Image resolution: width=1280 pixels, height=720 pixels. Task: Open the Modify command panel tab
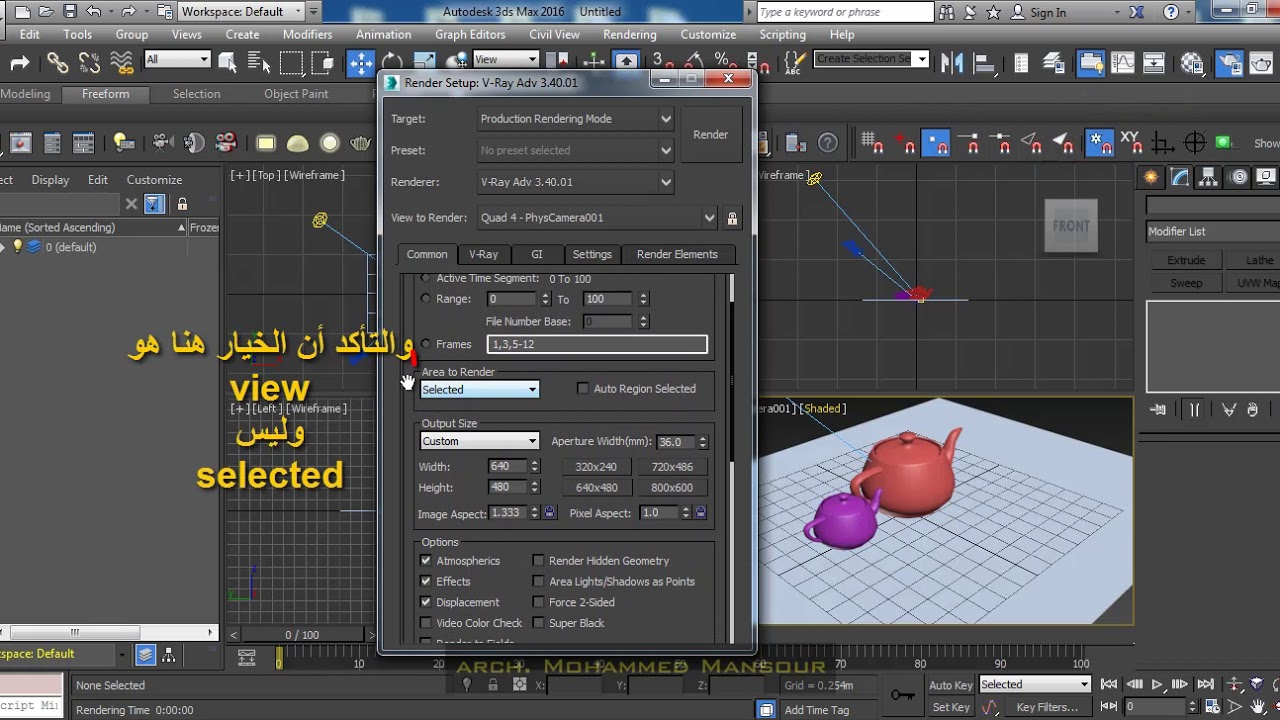point(1181,178)
